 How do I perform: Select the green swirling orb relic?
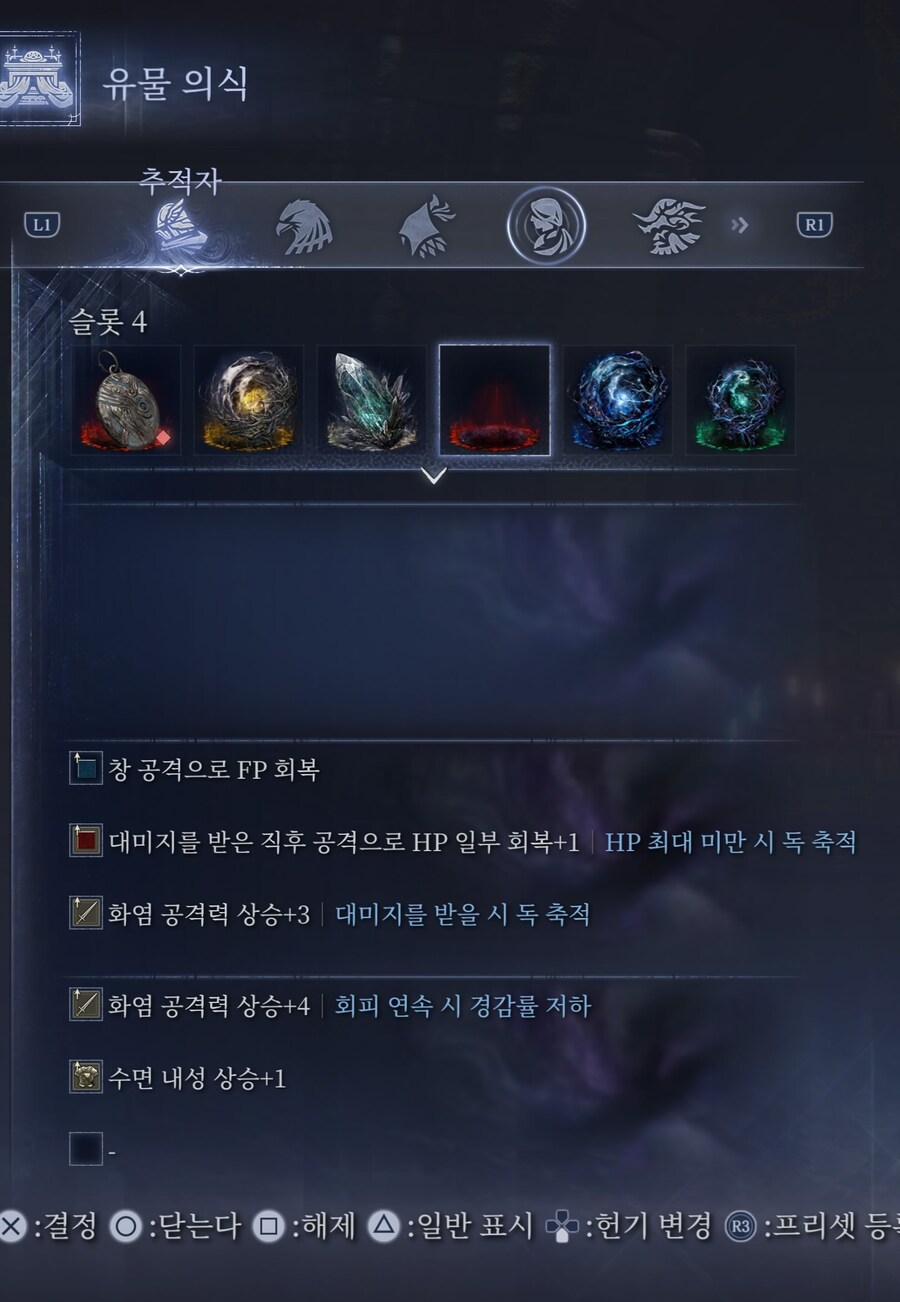741,400
